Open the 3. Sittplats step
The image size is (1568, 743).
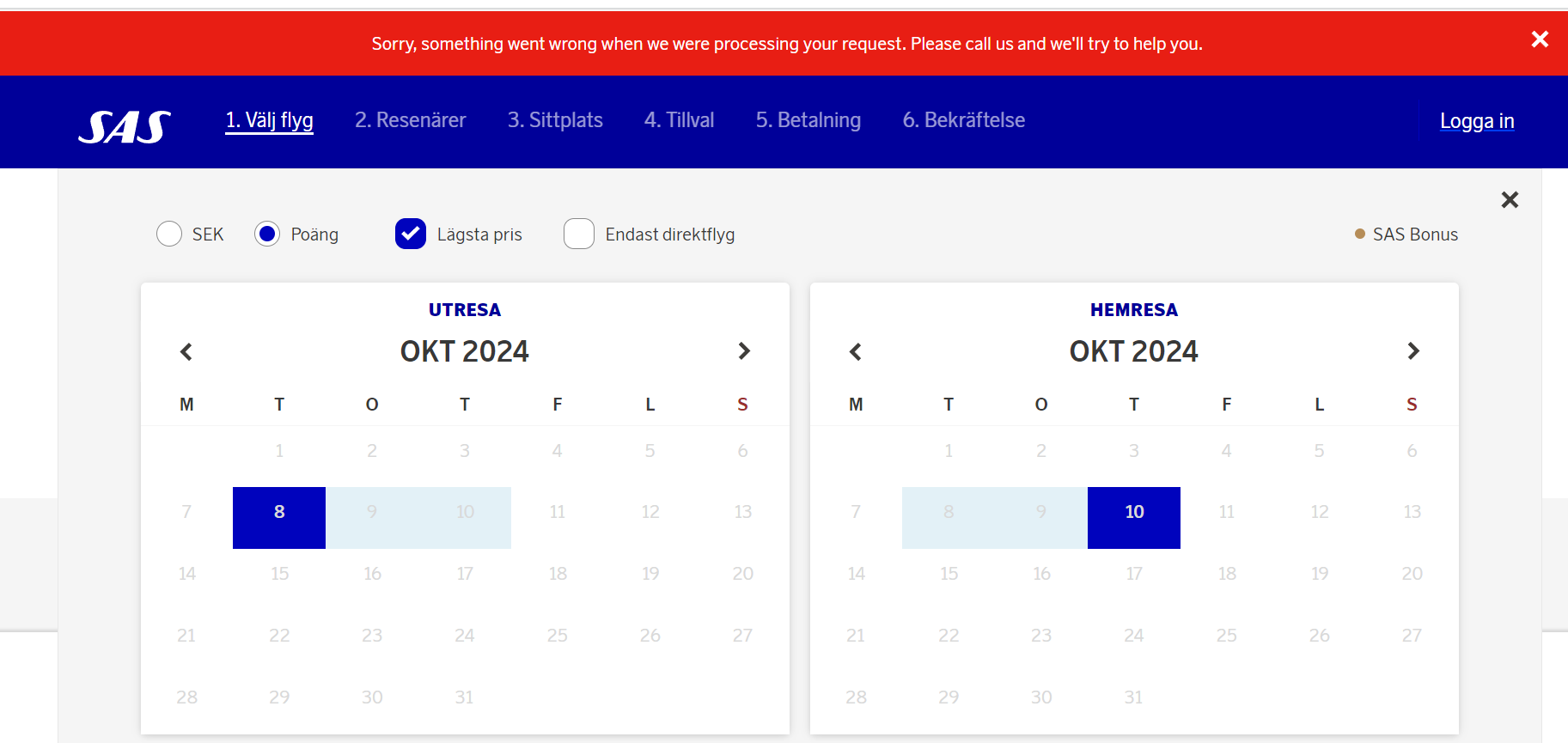(555, 120)
